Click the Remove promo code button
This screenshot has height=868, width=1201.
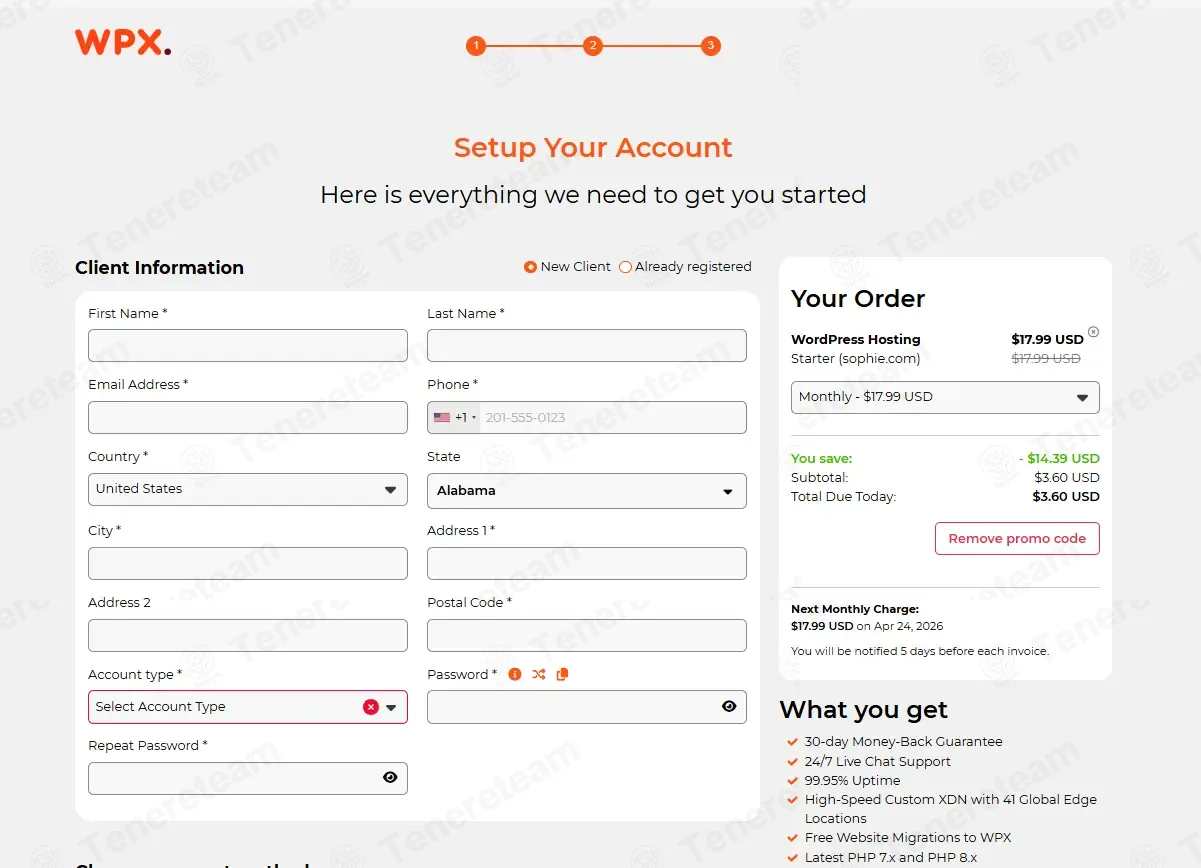tap(1017, 539)
